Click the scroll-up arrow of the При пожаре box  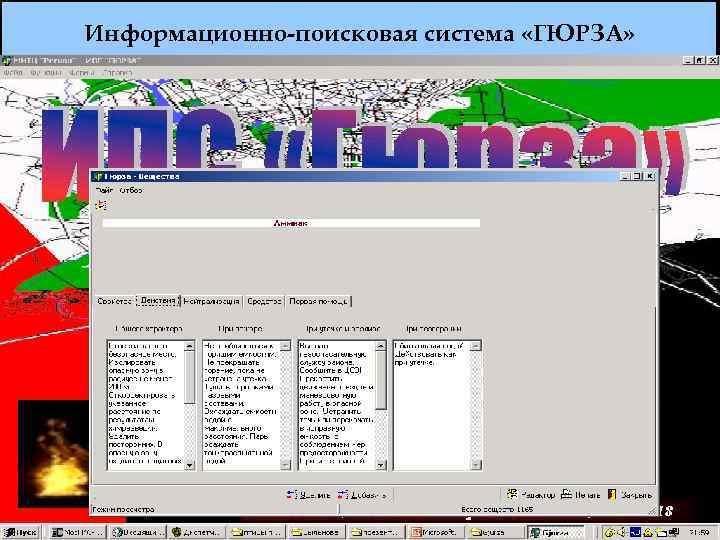point(285,346)
